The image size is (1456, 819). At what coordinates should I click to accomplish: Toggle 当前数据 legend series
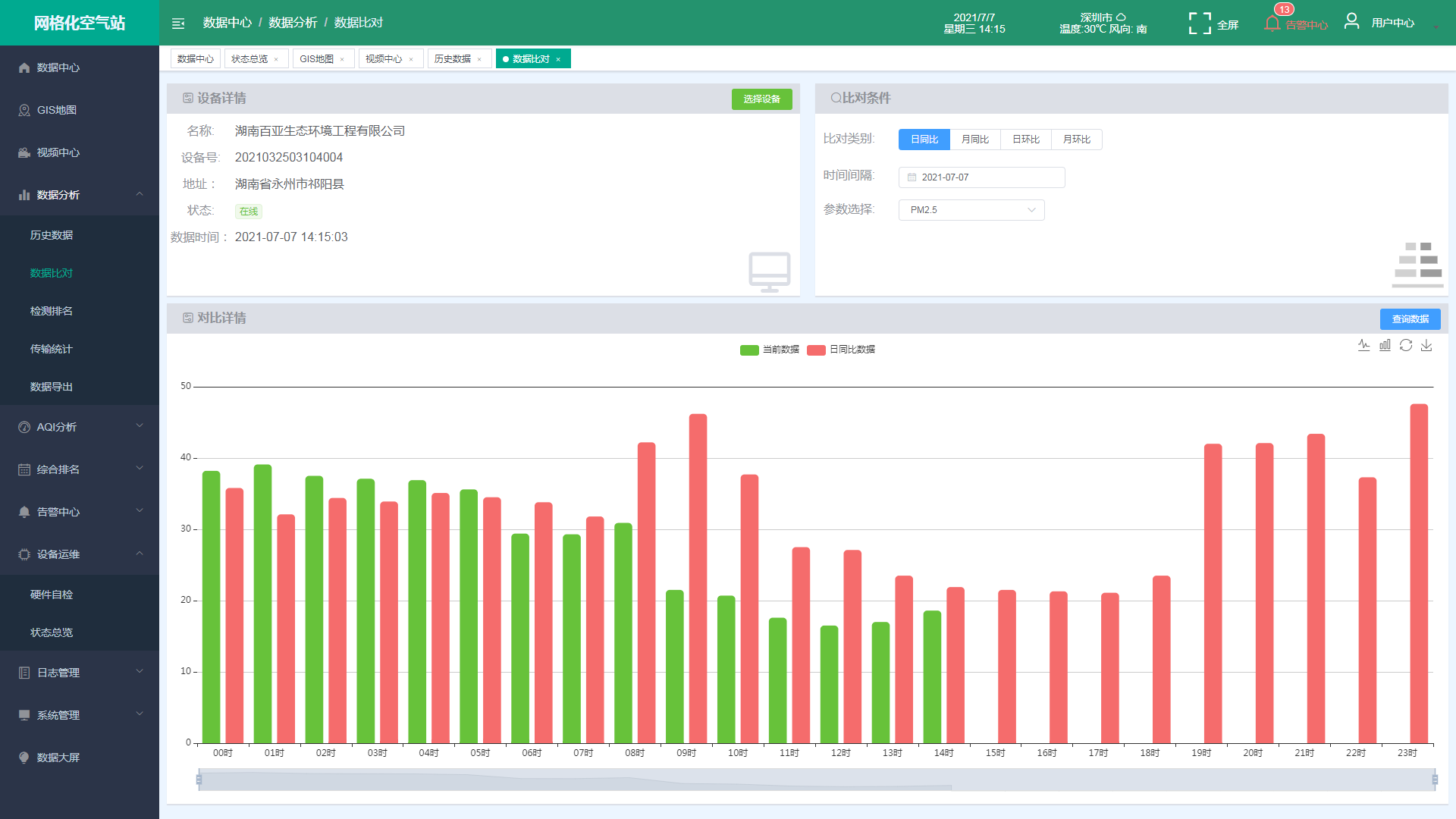[770, 350]
